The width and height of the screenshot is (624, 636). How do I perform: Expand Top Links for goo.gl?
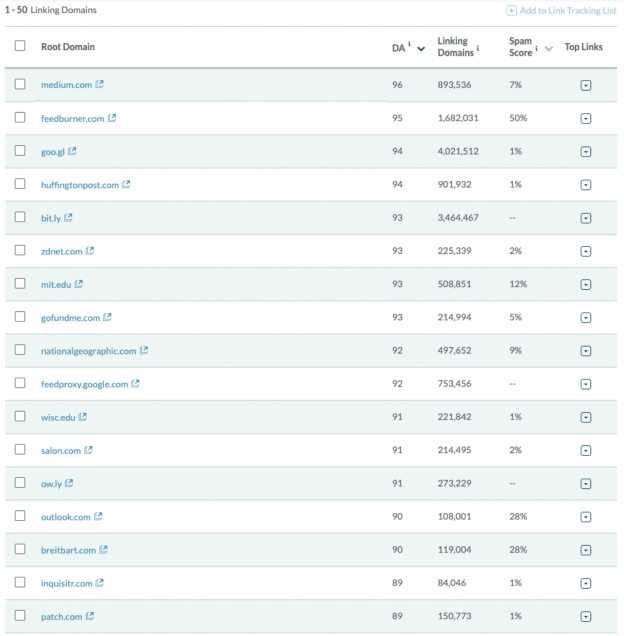coord(585,152)
